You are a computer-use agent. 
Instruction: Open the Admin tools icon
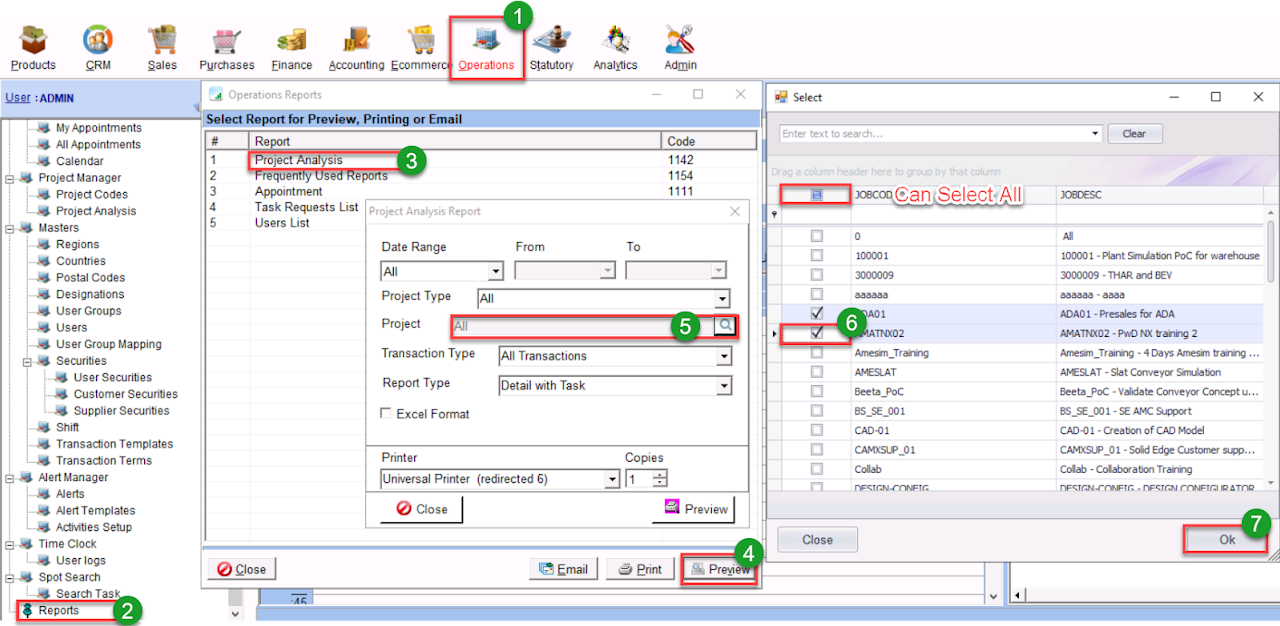680,42
